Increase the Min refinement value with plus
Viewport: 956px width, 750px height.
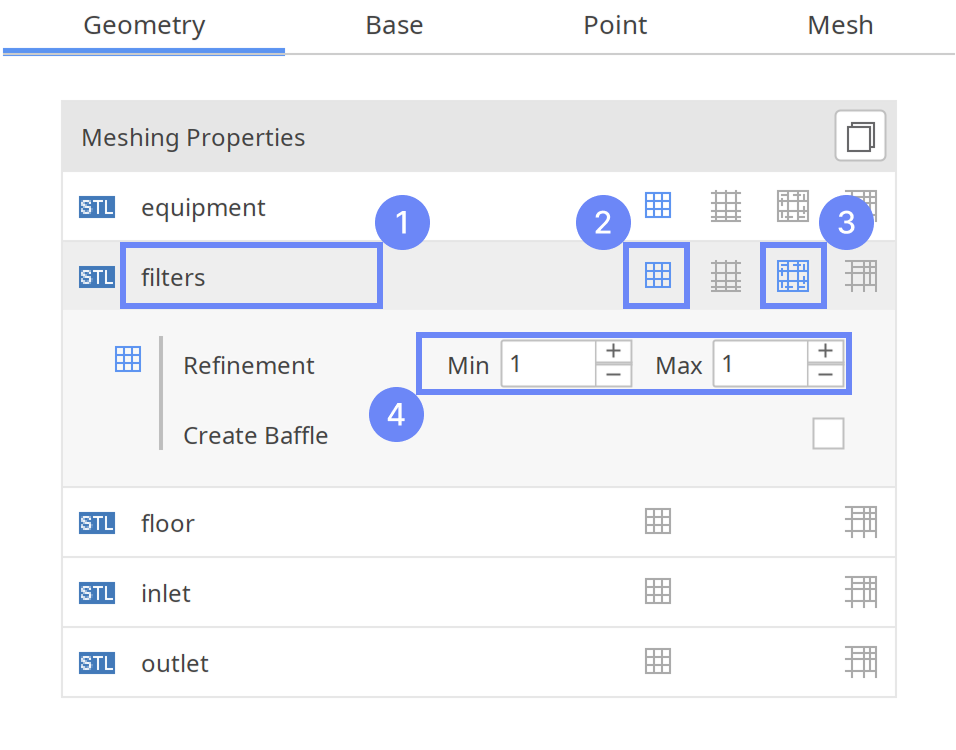tap(613, 351)
